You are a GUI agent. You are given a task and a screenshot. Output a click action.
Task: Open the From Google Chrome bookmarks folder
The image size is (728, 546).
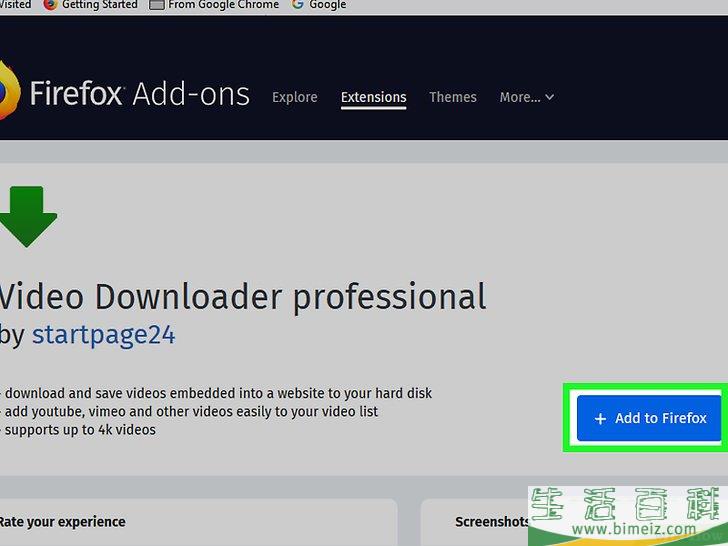click(x=214, y=5)
